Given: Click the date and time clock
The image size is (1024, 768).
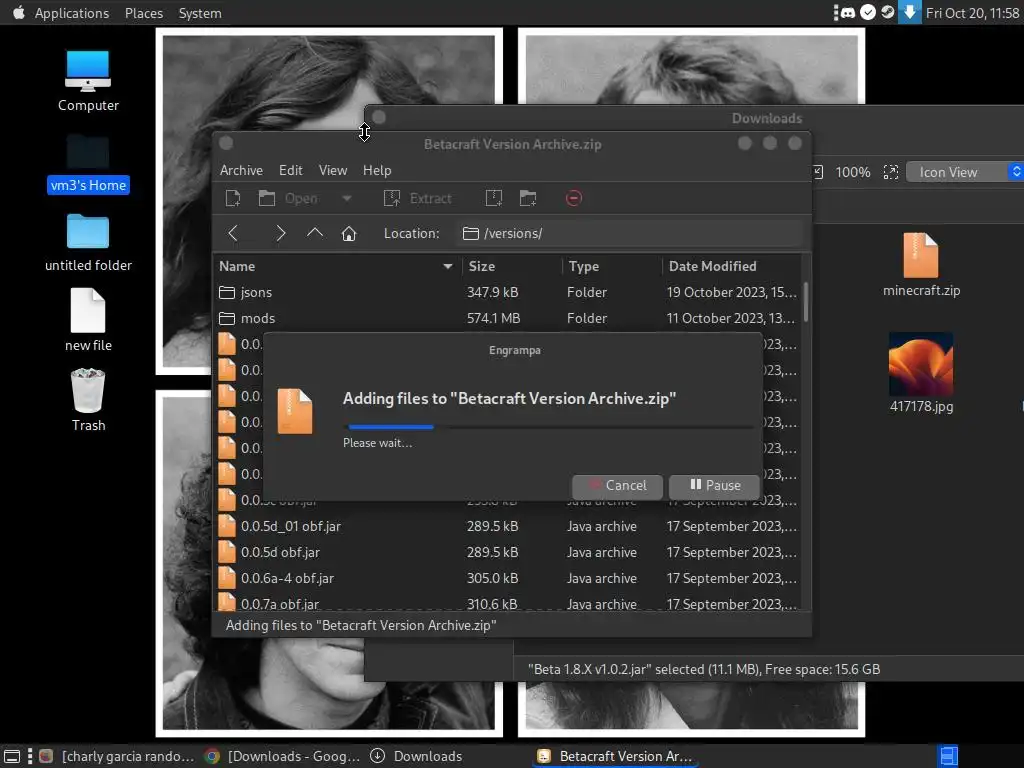Looking at the screenshot, I should (x=972, y=13).
